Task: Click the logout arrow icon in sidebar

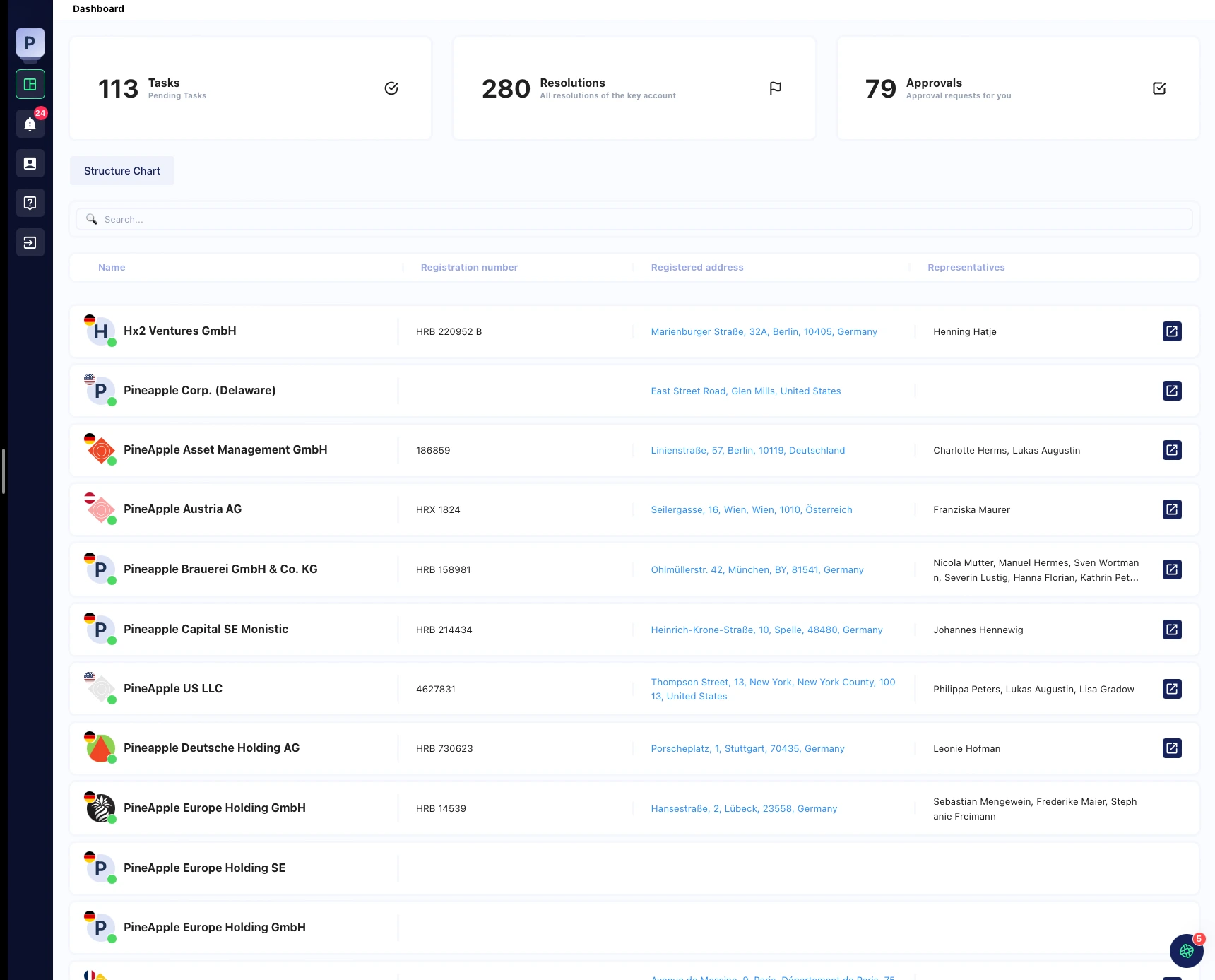Action: tap(30, 242)
